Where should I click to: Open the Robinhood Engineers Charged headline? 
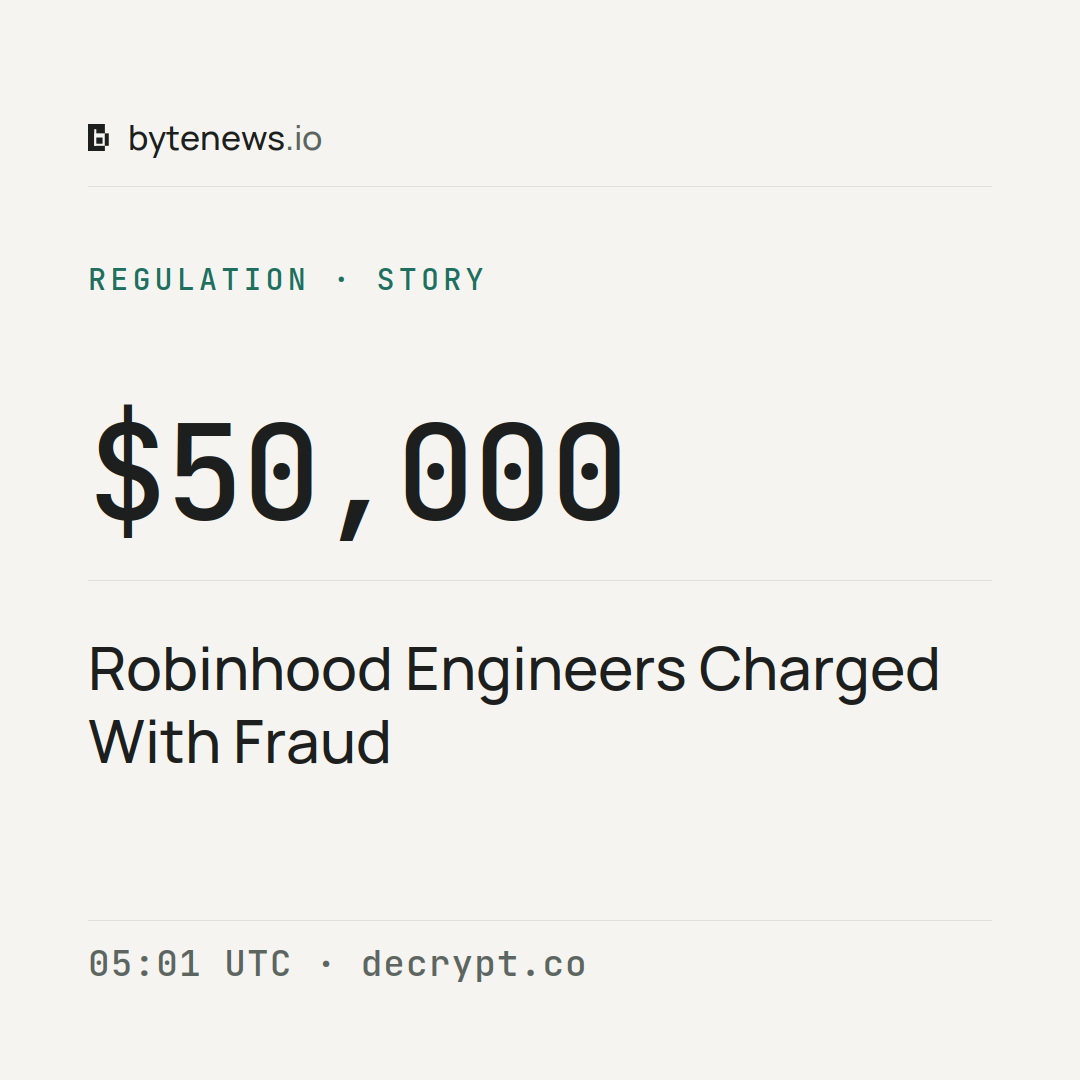[514, 705]
